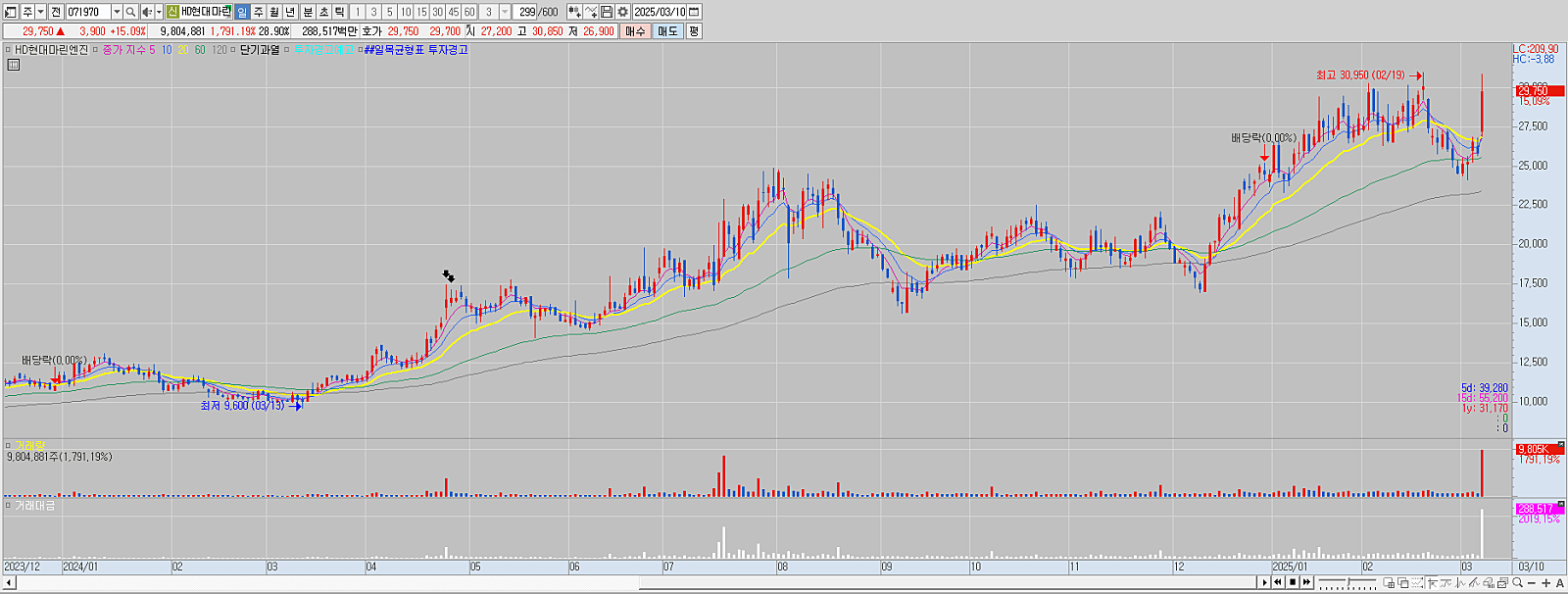Click the chart zoom slider at bottom
Screen dimensions: 1568x594
coord(1347,582)
